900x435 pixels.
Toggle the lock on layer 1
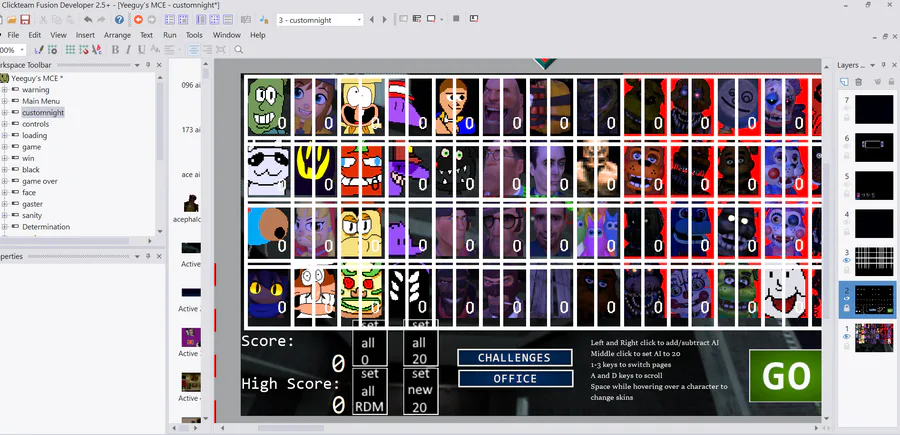pos(847,346)
